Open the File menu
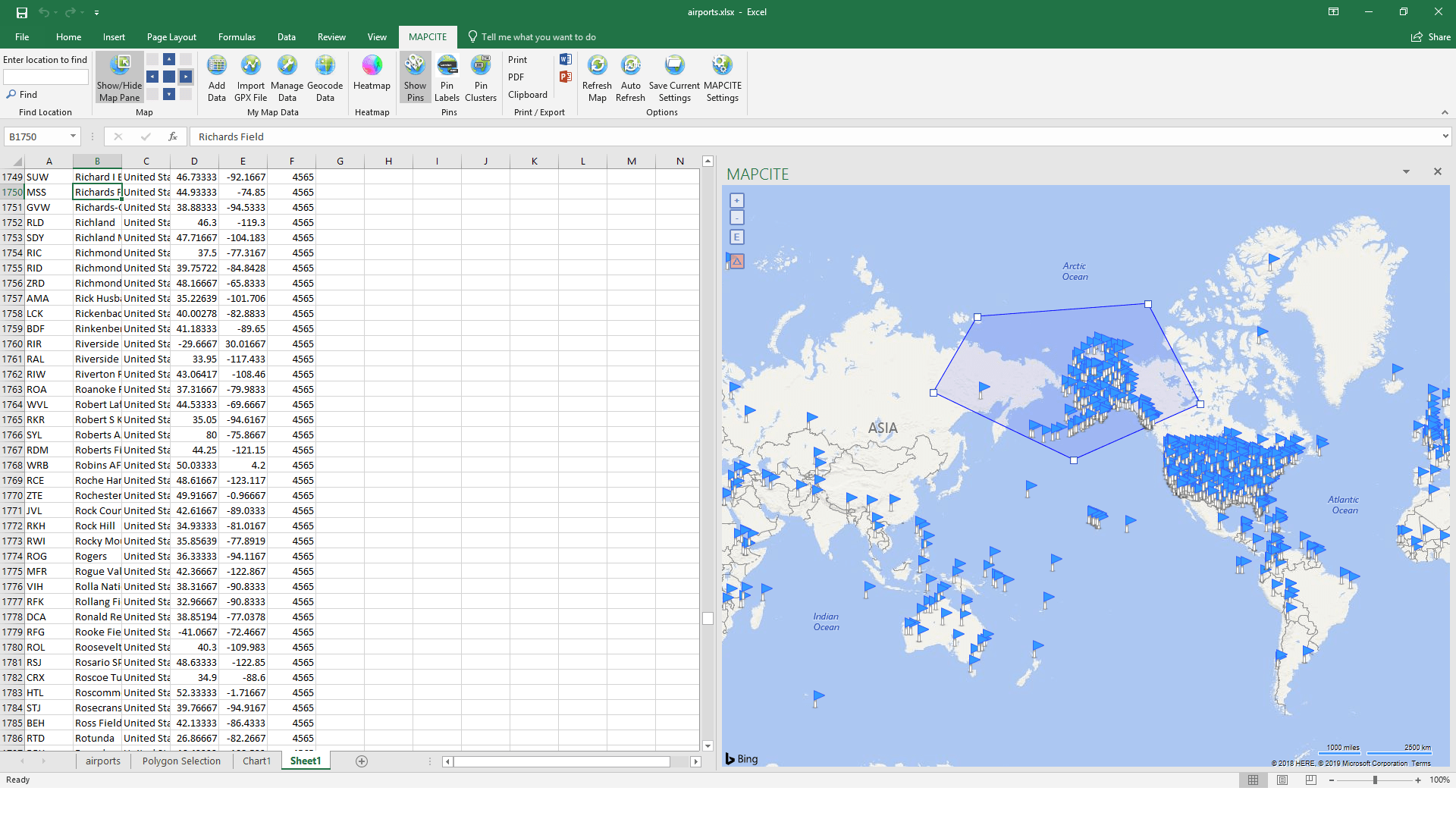 click(x=22, y=36)
